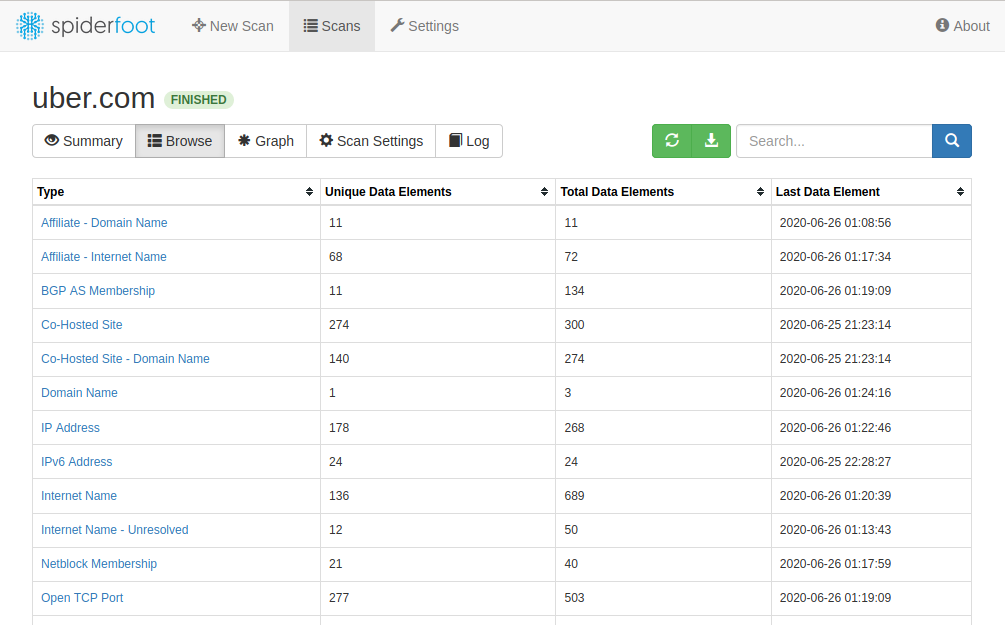This screenshot has height=625, width=1005.
Task: Select timestamp 2020-06-26 01:08:56
Action: tap(835, 222)
